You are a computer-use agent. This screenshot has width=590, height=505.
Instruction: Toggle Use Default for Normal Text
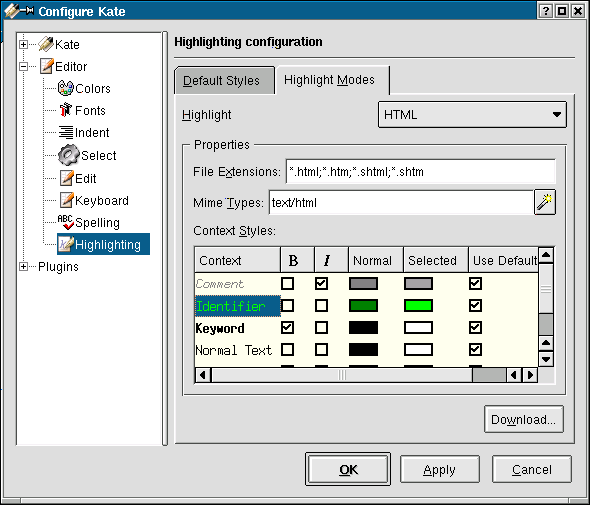(475, 350)
